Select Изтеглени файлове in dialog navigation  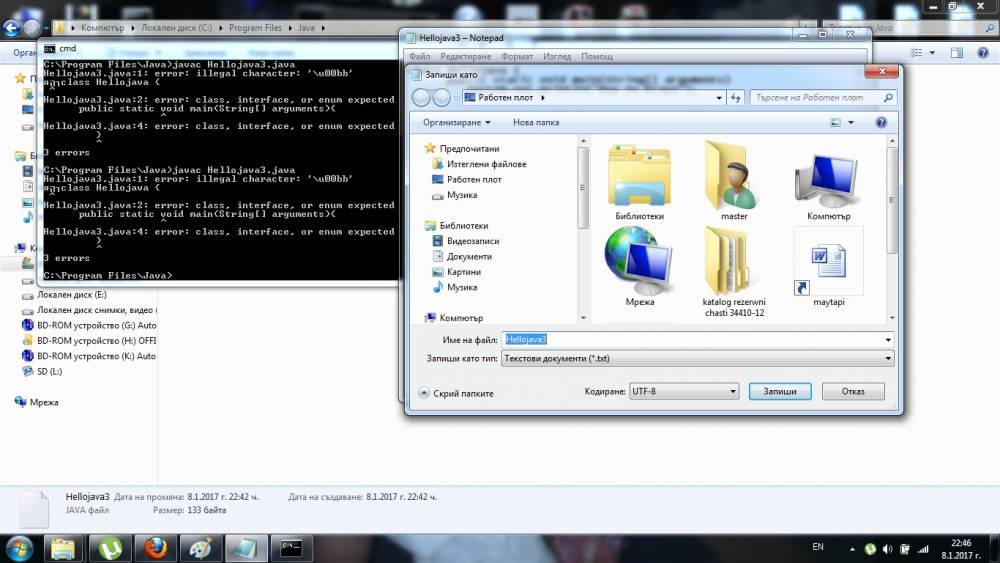point(486,164)
